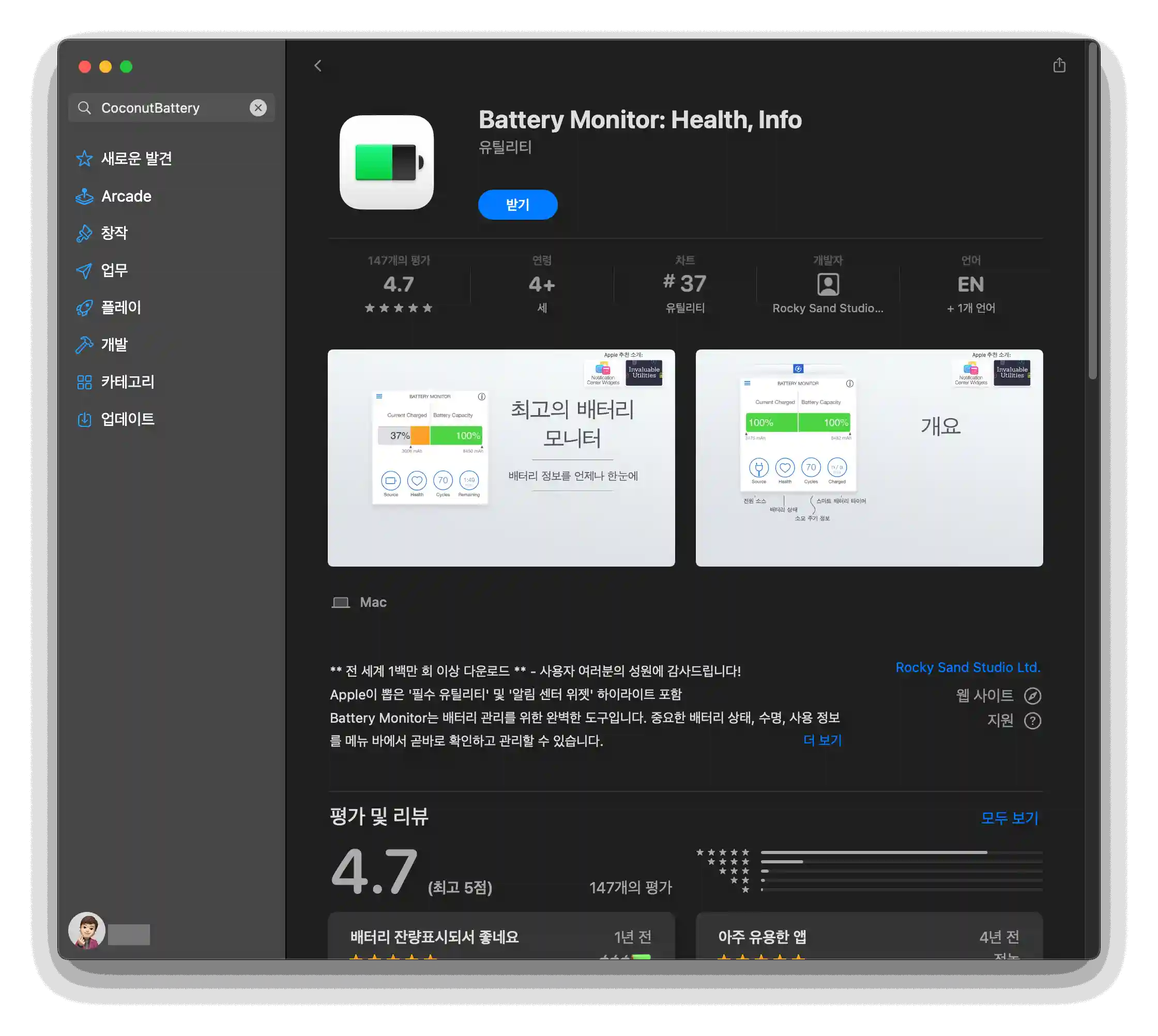The height and width of the screenshot is (1036, 1158).
Task: Open the 지원 support link
Action: (x=1000, y=721)
